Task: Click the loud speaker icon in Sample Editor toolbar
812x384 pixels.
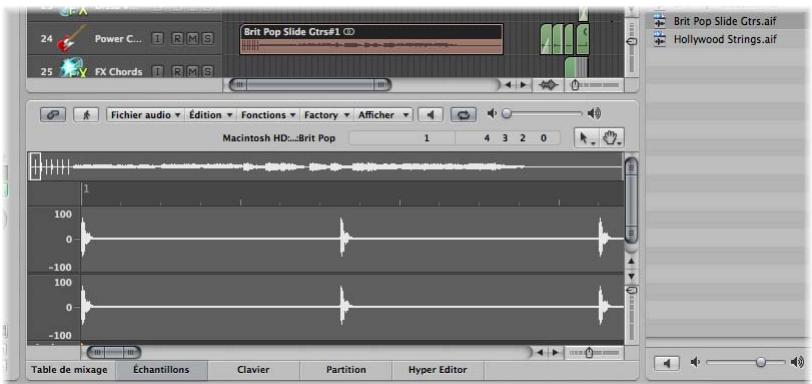Action: [594, 113]
